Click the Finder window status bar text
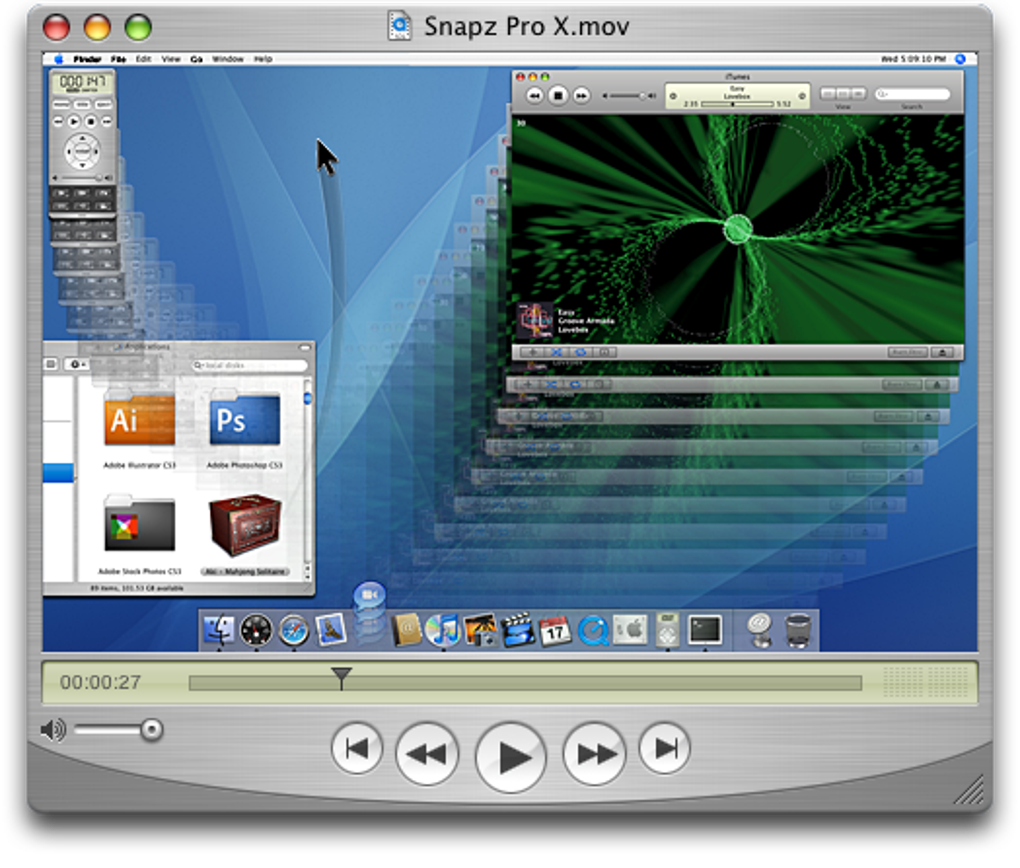This screenshot has height=868, width=1020. [137, 588]
